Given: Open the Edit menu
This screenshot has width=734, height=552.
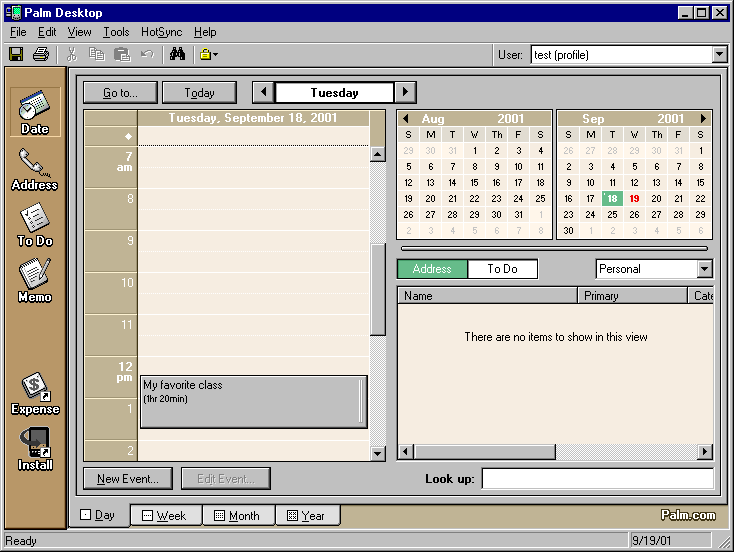Looking at the screenshot, I should click(47, 32).
